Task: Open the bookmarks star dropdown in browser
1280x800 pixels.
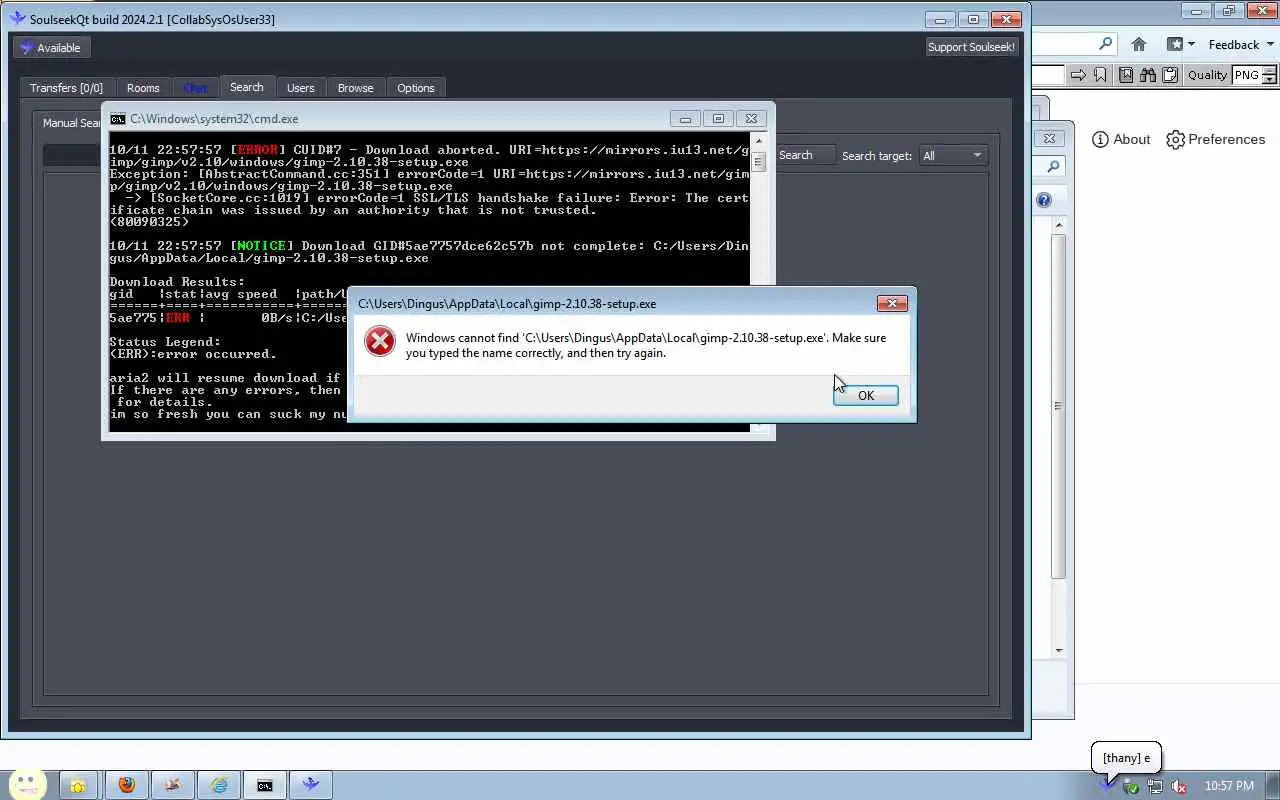Action: 1181,44
